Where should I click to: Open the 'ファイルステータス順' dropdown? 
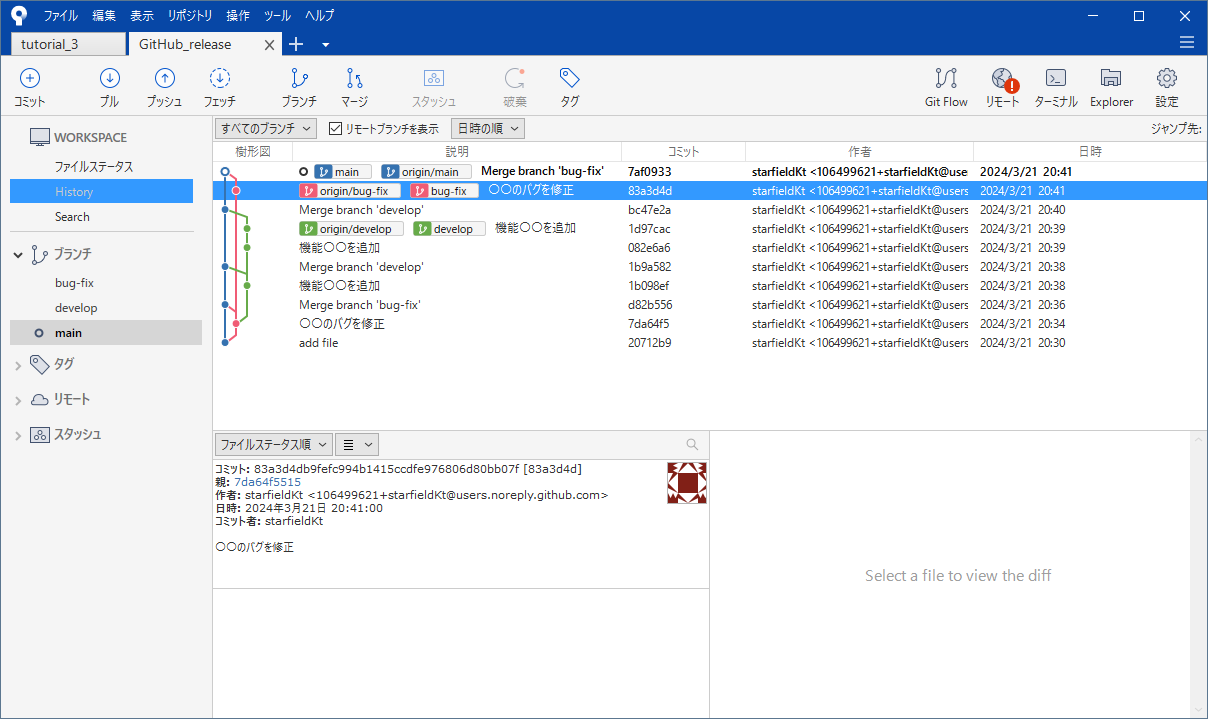click(273, 444)
